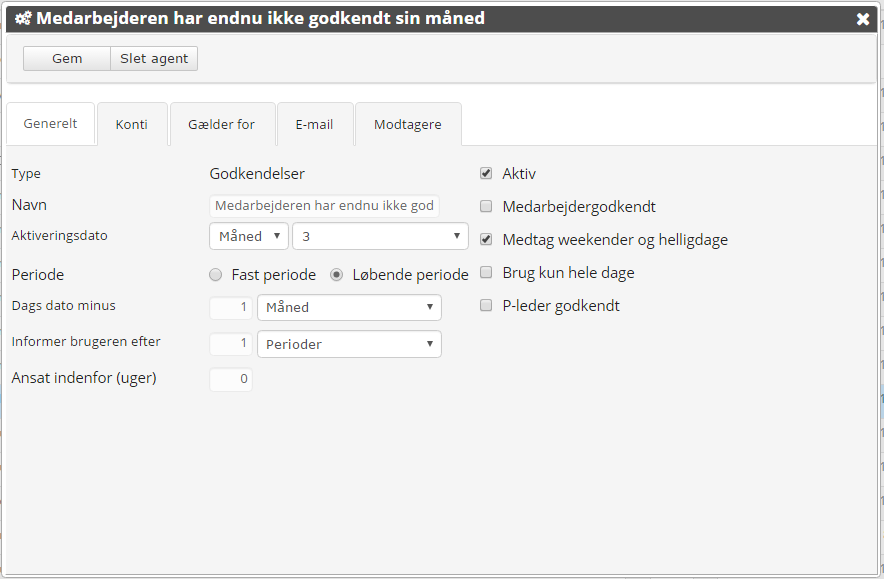The image size is (884, 579).
Task: Enable Brug kun hele dage
Action: [x=486, y=272]
